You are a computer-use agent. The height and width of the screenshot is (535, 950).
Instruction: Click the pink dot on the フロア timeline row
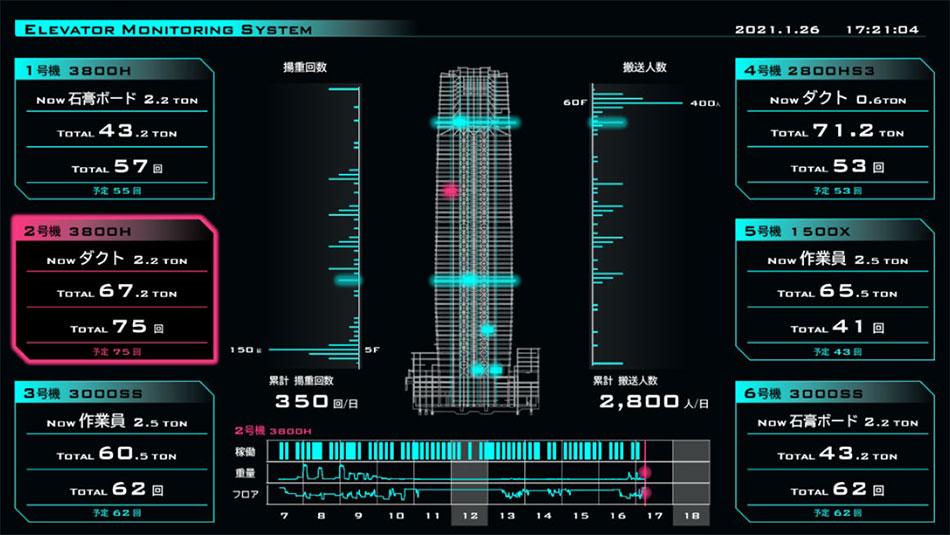coord(645,492)
